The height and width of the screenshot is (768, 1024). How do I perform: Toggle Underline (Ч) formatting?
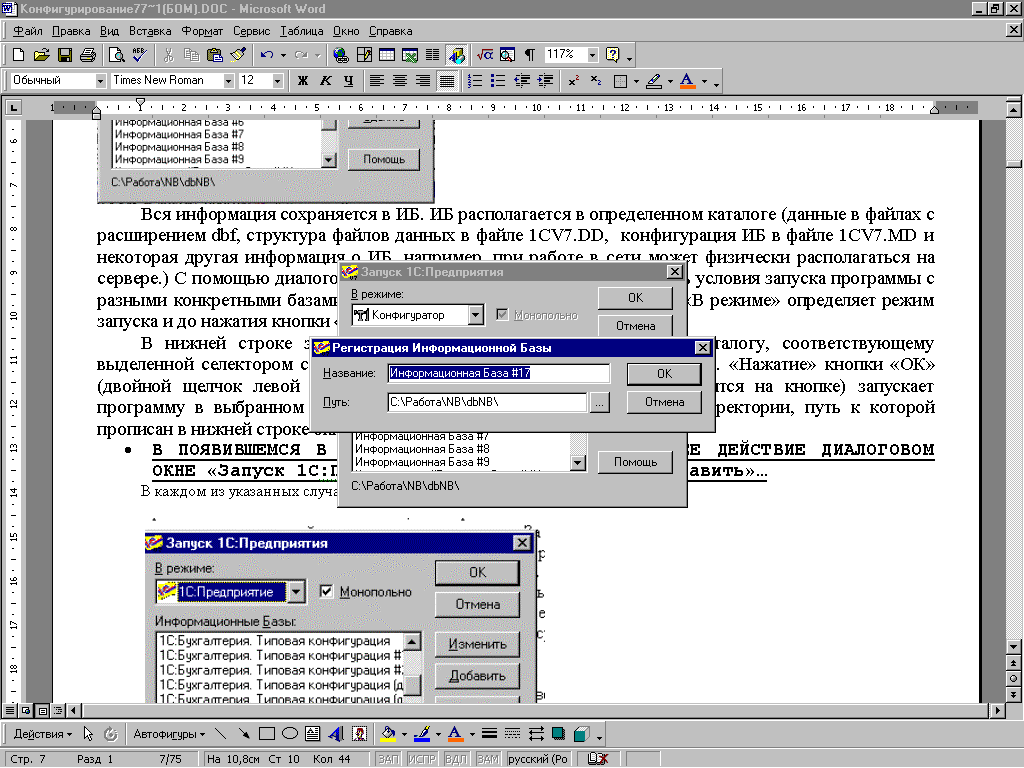(348, 81)
